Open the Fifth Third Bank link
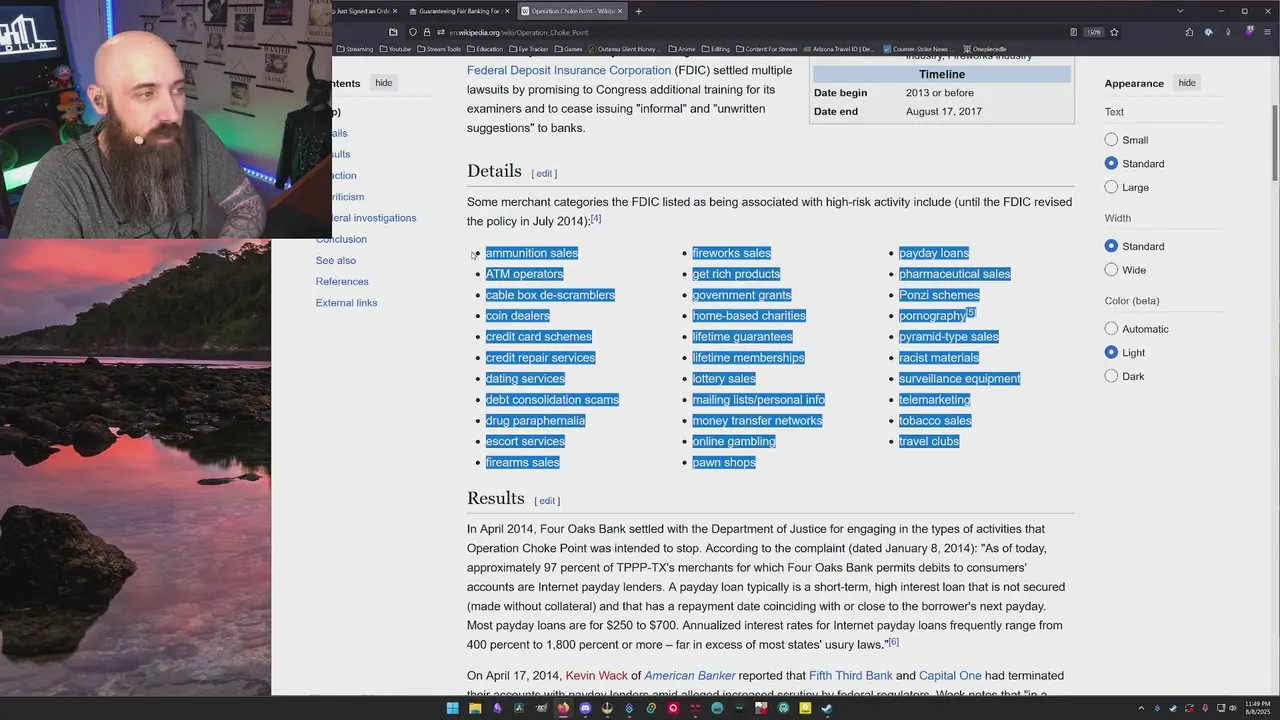 (851, 676)
